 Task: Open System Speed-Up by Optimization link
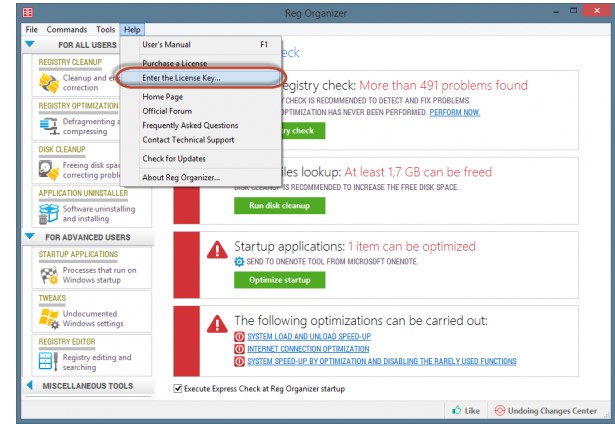click(x=382, y=361)
